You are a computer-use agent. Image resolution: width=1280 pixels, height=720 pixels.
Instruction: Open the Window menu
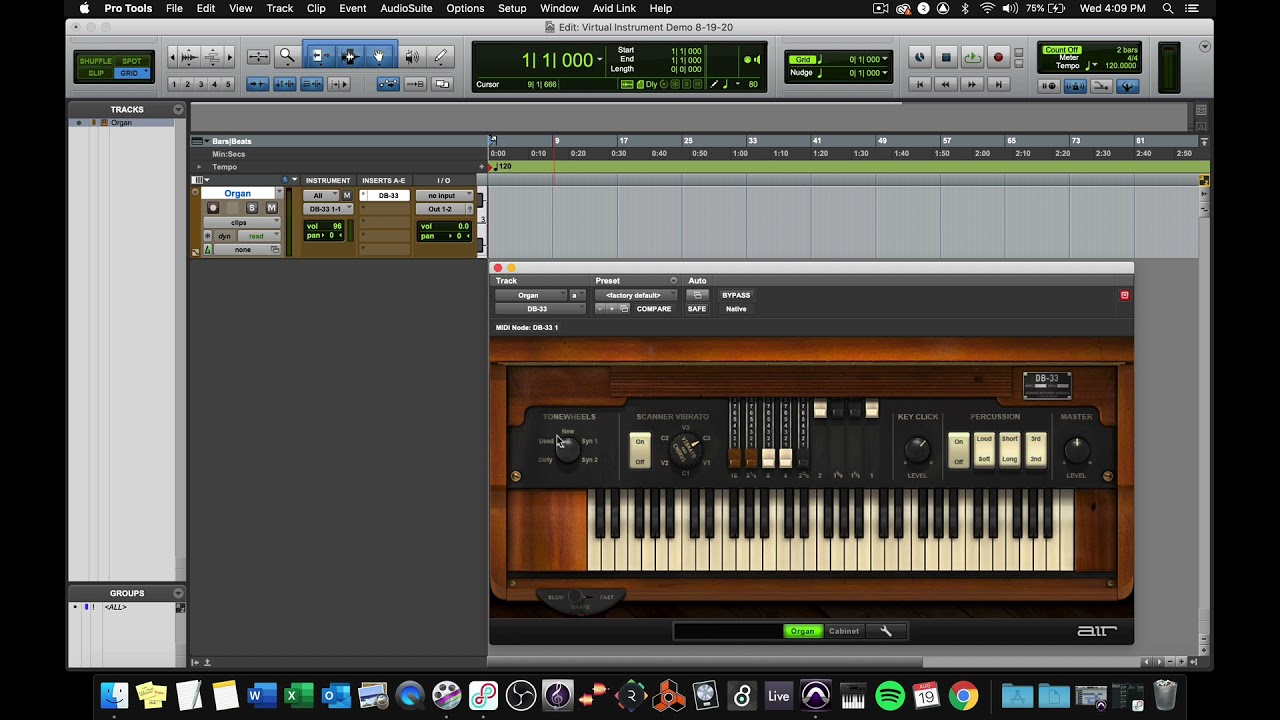[x=559, y=8]
